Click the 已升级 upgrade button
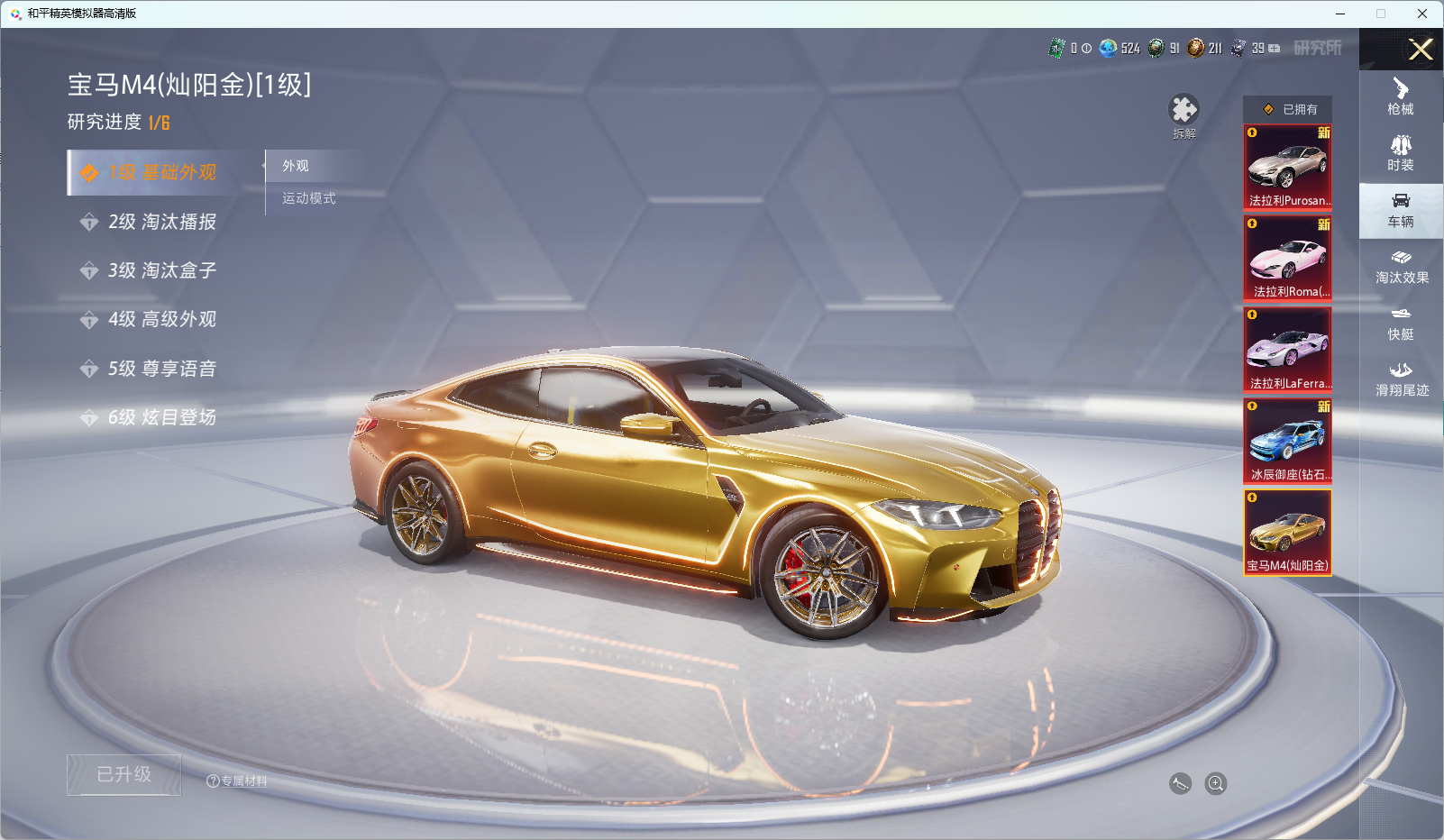Screen dimensions: 1444x840 (x=124, y=775)
